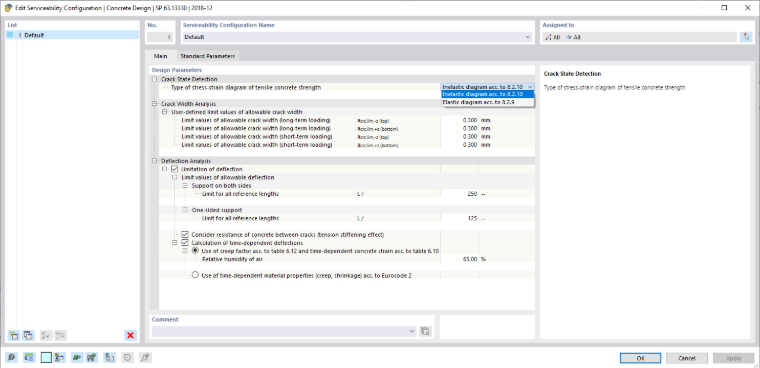Image resolution: width=760 pixels, height=368 pixels.
Task: Click the green arrow export icon in the bottom toolbar
Action: [77, 358]
